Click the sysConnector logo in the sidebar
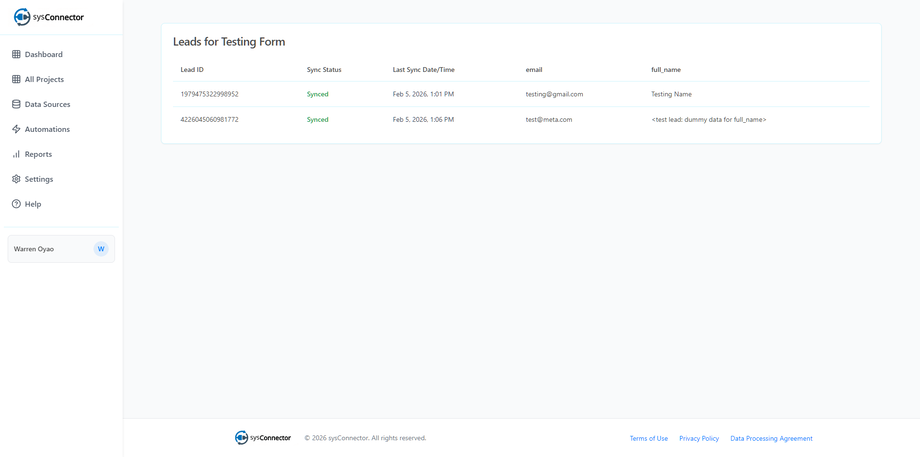 [x=48, y=17]
